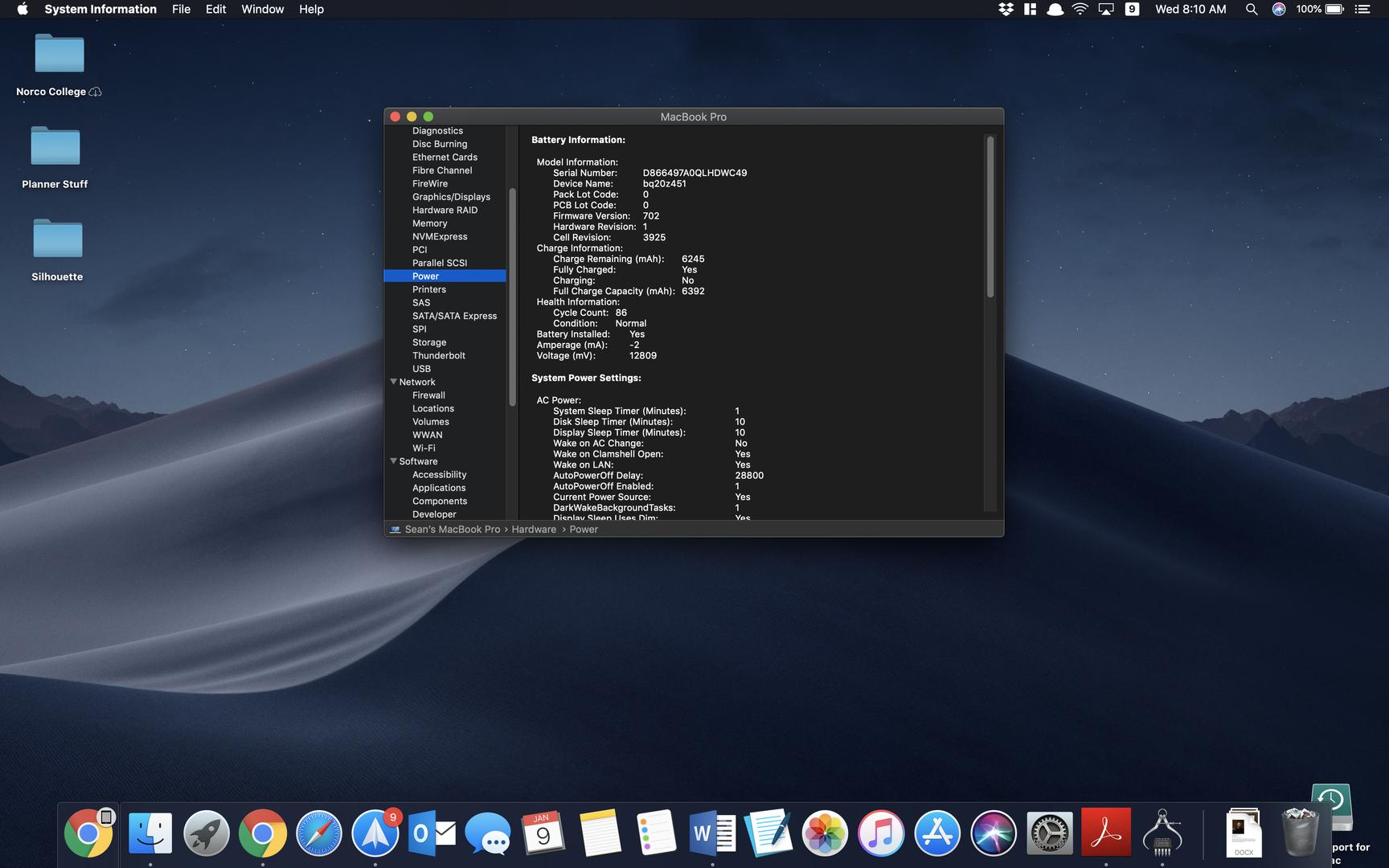Click System Information chip icon in Dock
This screenshot has width=1389, height=868.
tap(1162, 833)
